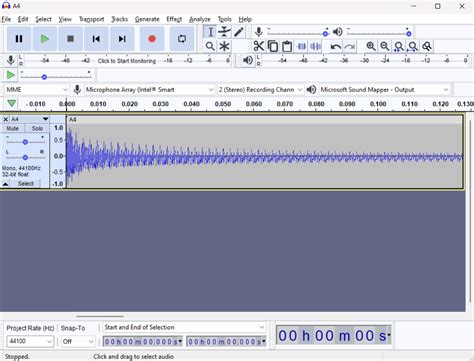Click the Cut scissors icon
The image size is (474, 361).
coord(258,46)
